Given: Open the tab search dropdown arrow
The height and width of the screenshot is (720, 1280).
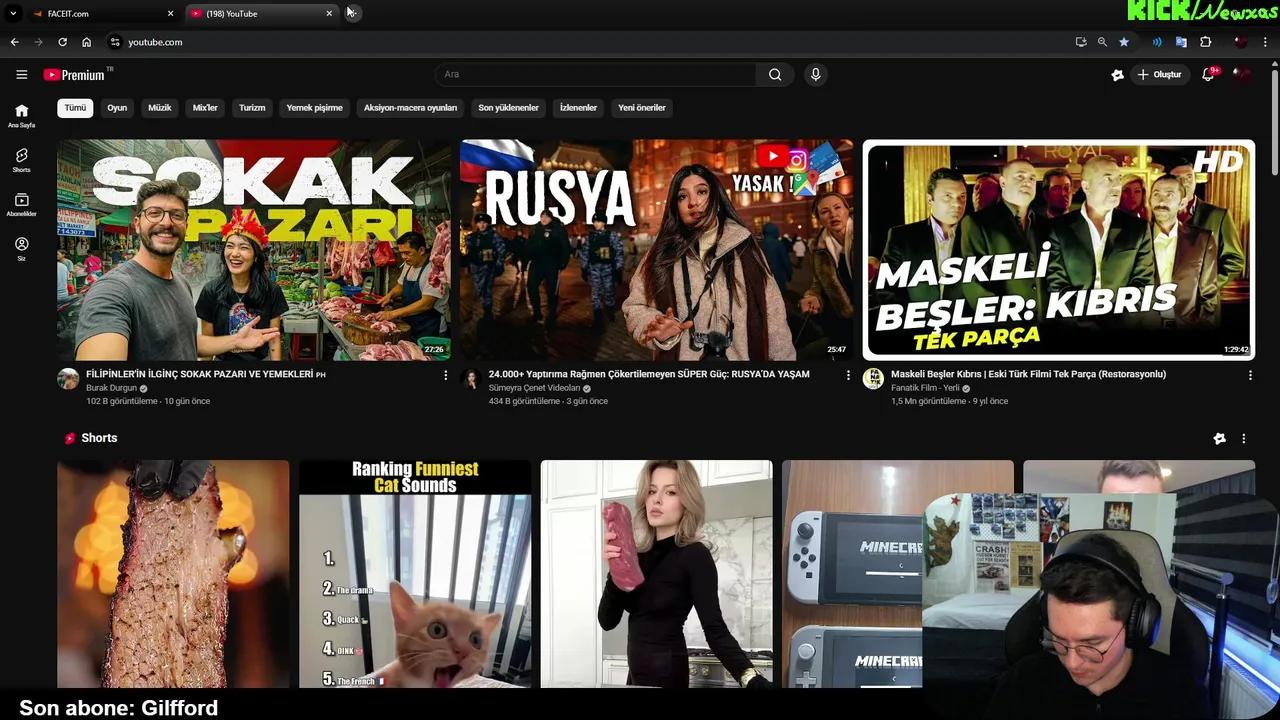Looking at the screenshot, I should [x=13, y=13].
